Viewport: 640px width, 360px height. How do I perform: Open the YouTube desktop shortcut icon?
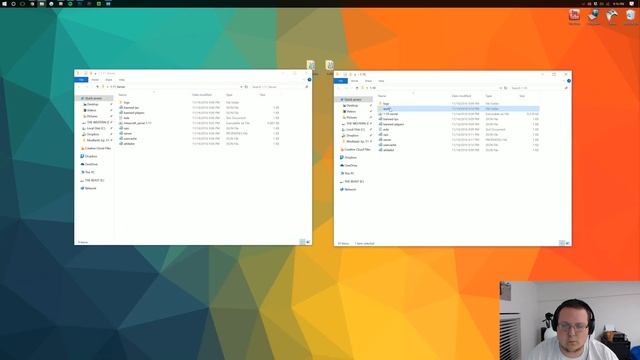[574, 16]
